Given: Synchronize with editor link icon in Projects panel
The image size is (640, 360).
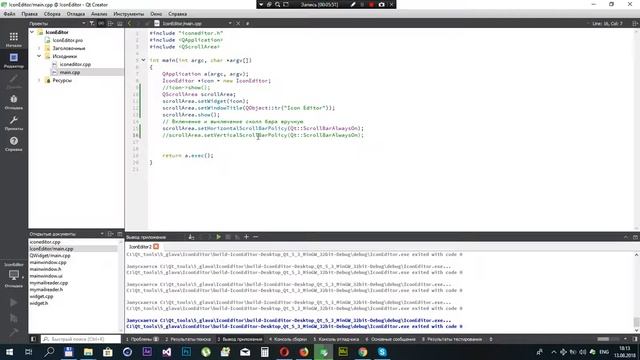Looking at the screenshot, I should click(x=101, y=24).
